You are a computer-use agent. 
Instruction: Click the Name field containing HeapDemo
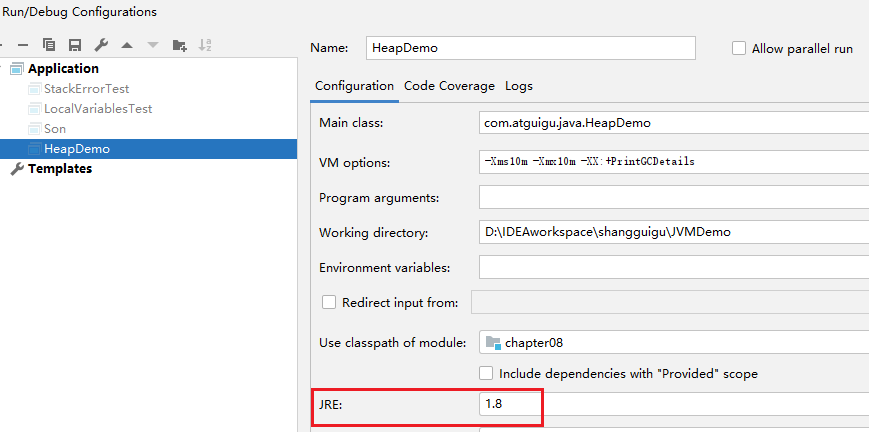pos(530,48)
